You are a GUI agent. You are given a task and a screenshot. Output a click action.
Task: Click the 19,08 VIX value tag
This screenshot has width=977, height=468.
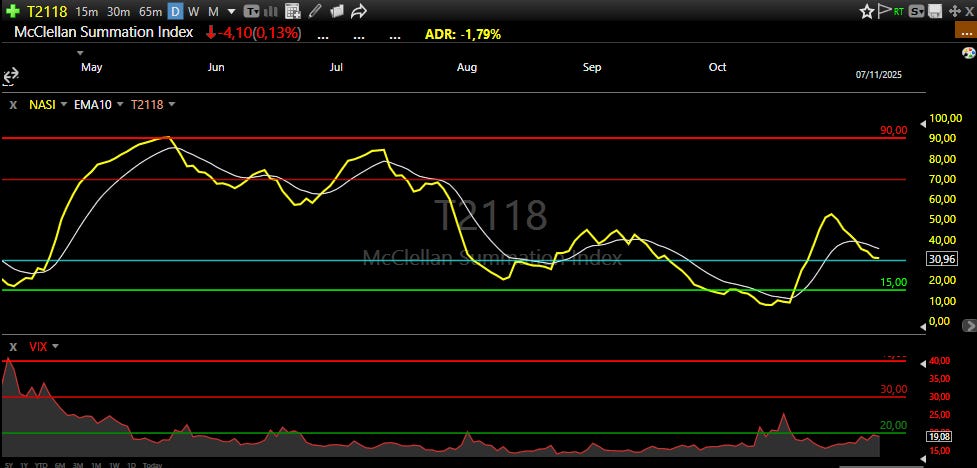[940, 436]
